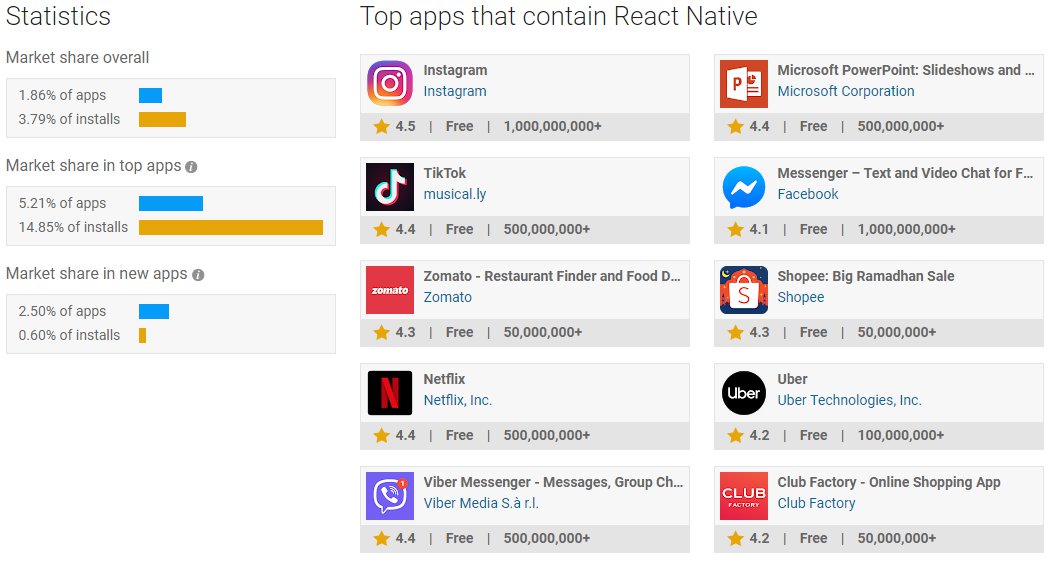Open Messenger – Text and Video Chat title

click(x=905, y=173)
